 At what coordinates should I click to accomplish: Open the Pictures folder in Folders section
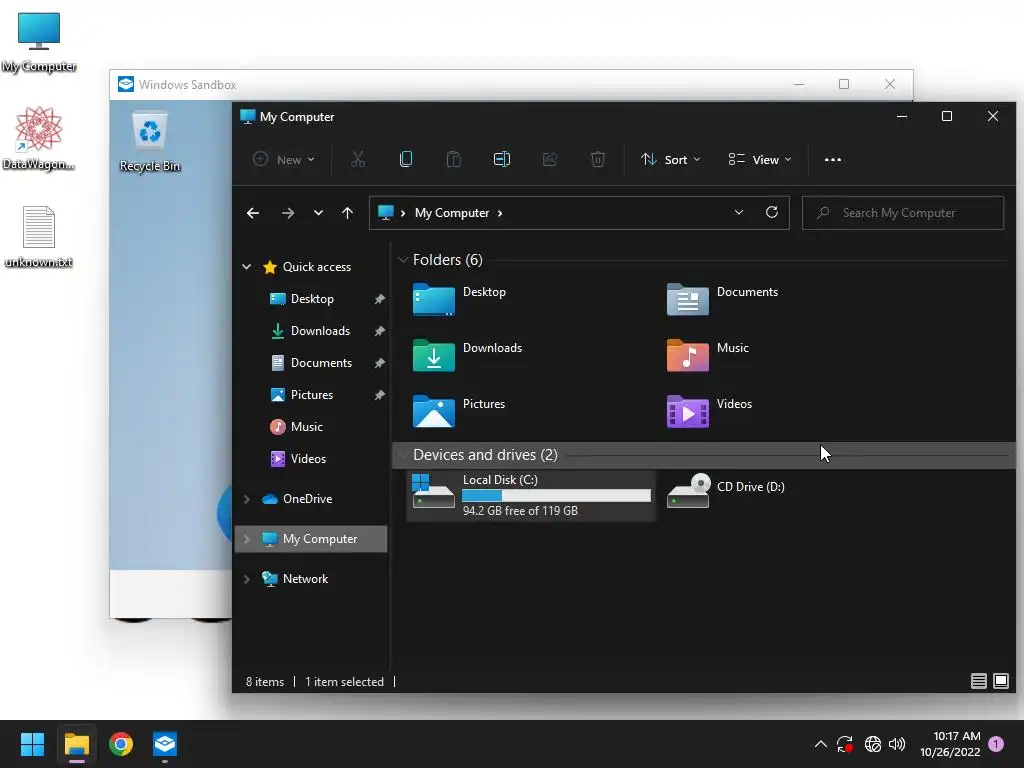(x=434, y=411)
